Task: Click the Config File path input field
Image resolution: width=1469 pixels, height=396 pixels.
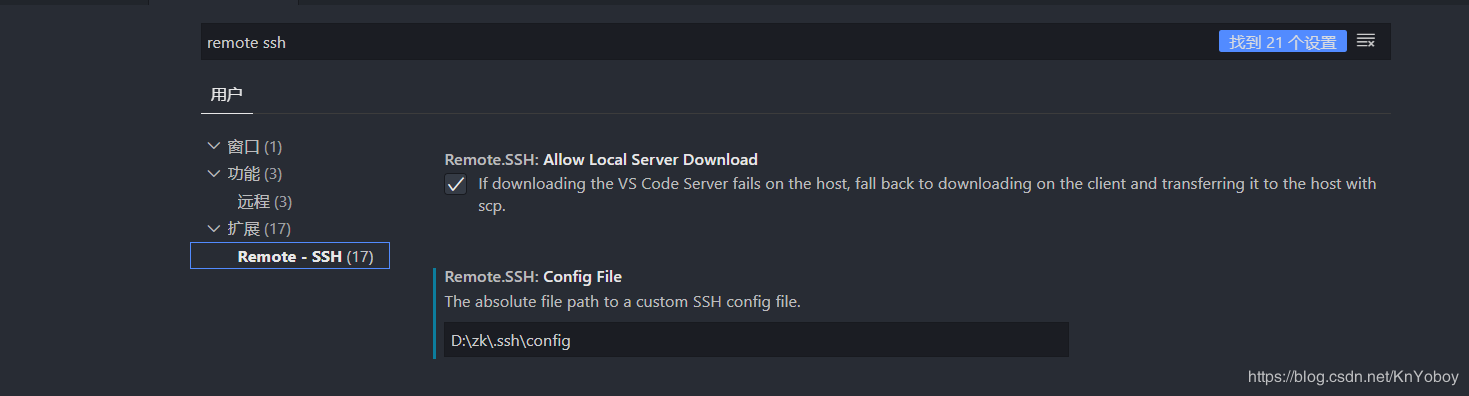Action: [757, 340]
